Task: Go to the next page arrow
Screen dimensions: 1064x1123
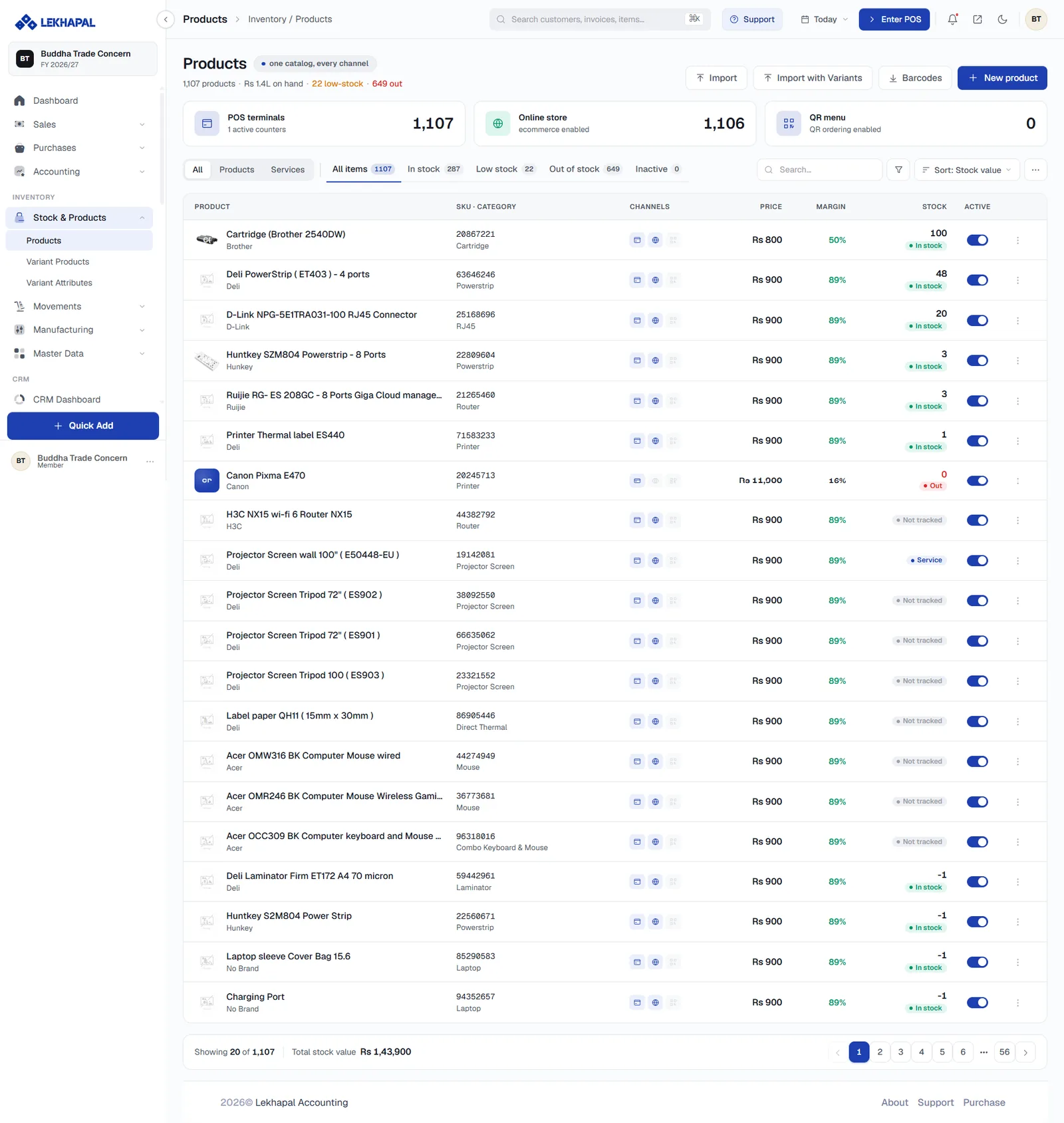Action: (1025, 1052)
